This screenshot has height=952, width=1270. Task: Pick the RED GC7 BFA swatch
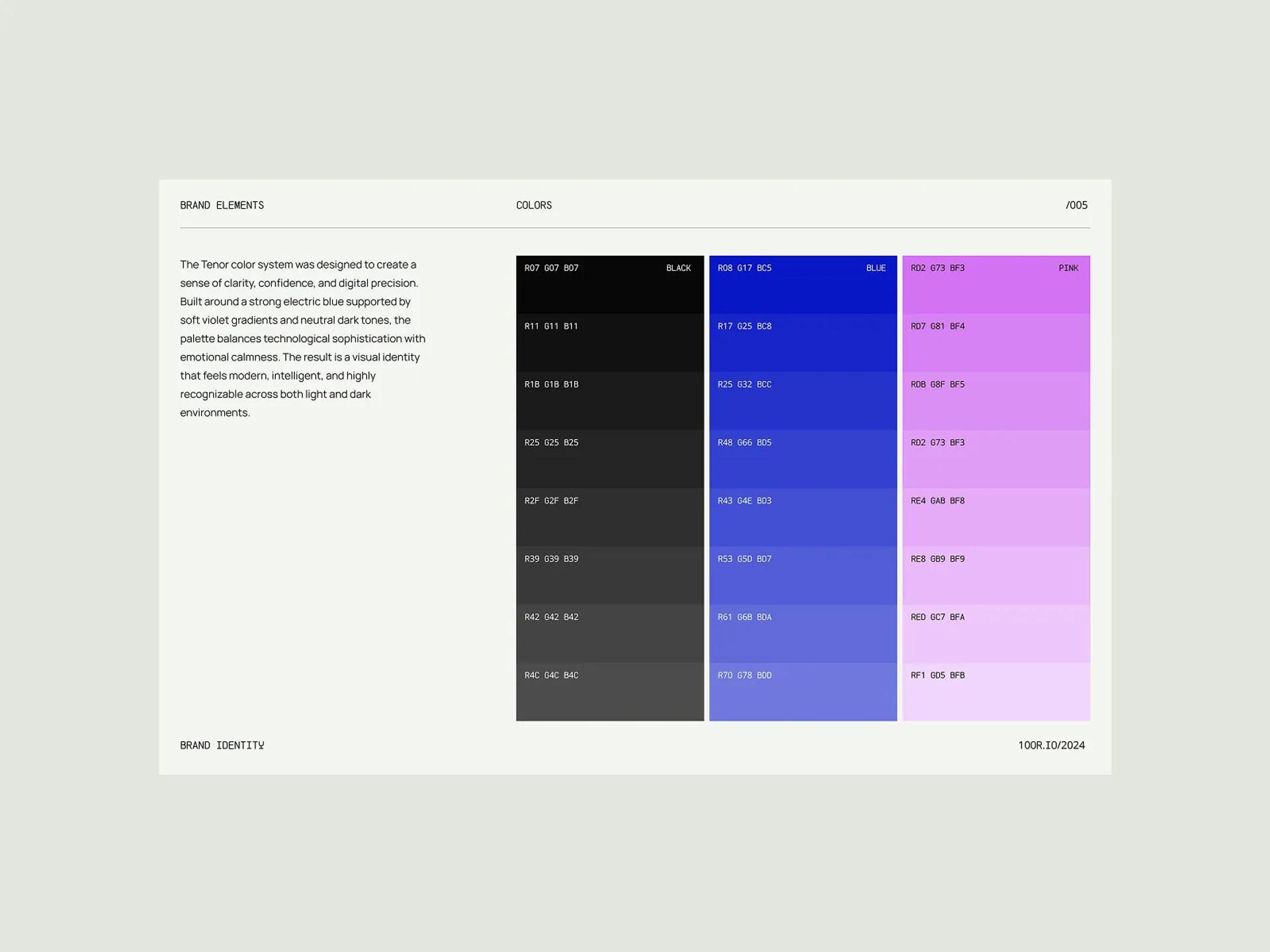(x=996, y=634)
